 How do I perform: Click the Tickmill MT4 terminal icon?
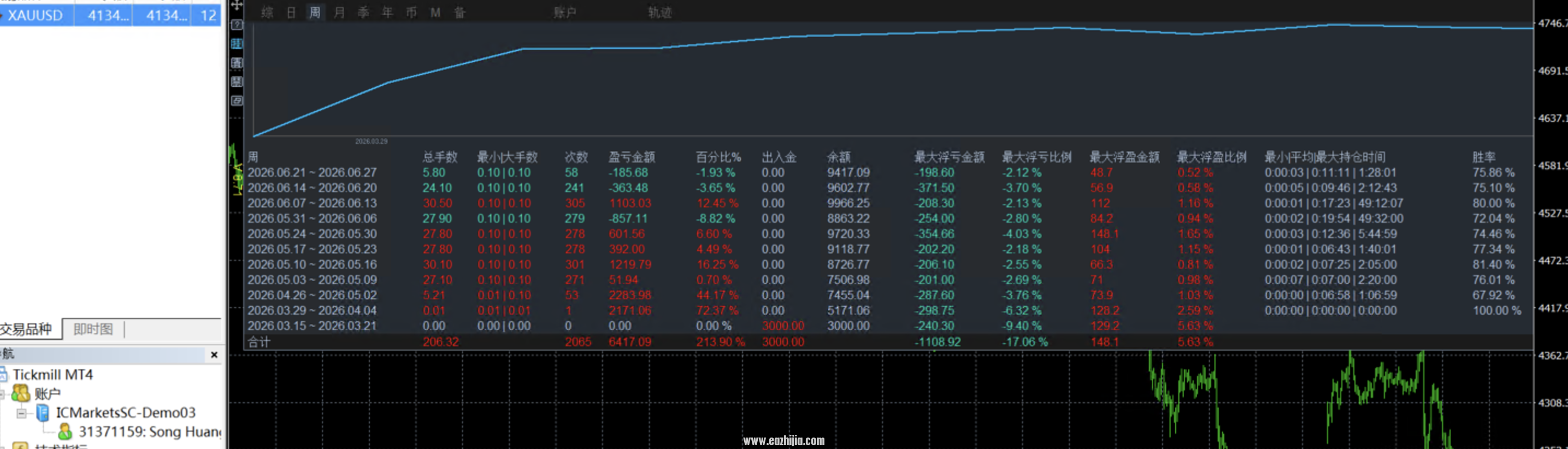point(3,374)
